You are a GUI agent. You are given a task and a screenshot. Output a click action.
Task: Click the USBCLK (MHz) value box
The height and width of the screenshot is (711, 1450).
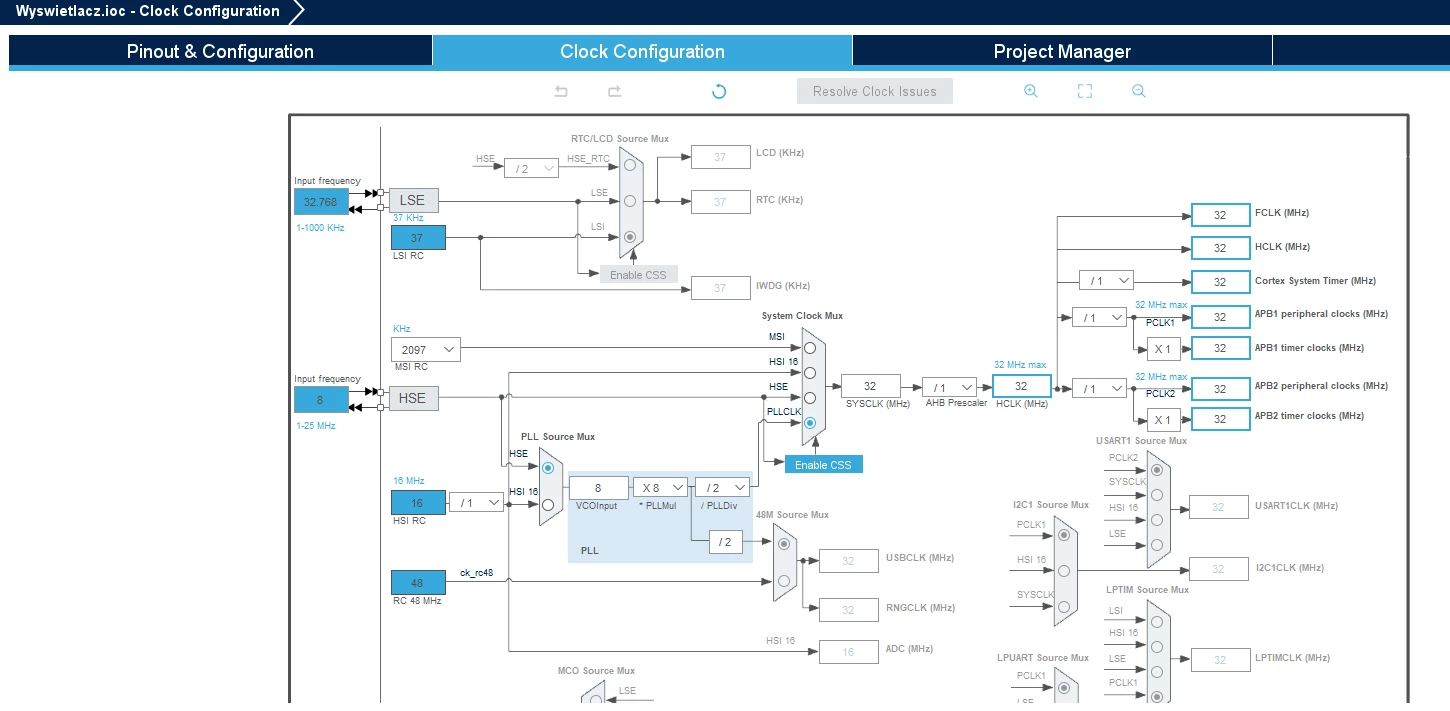(x=848, y=561)
